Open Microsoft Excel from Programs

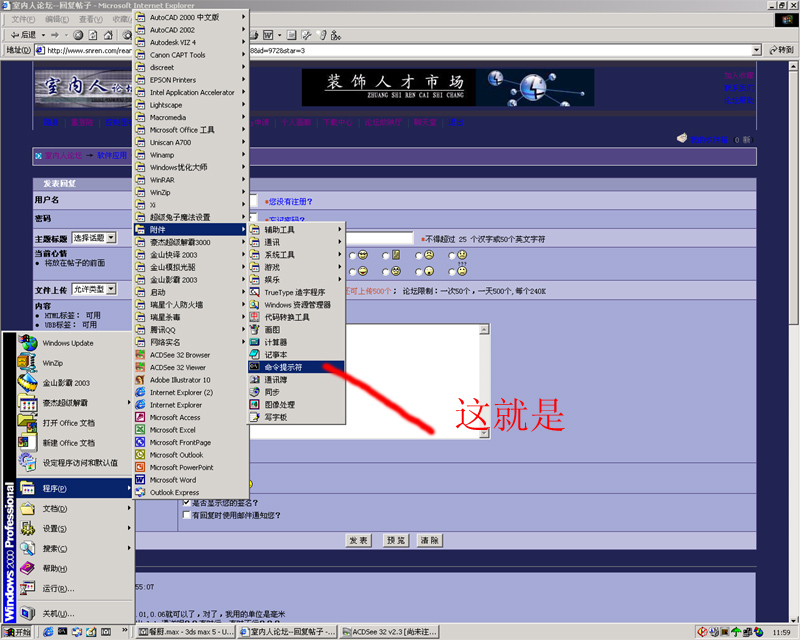pos(191,430)
